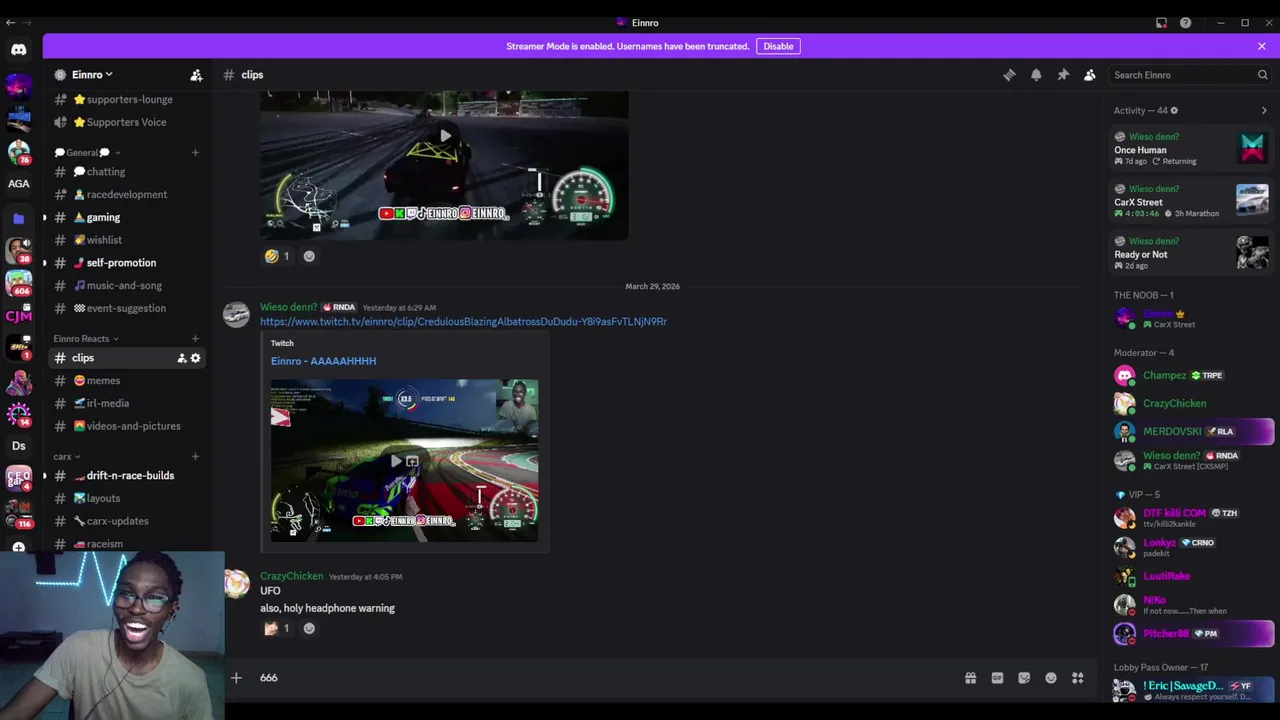Viewport: 1280px width, 720px height.
Task: Open the Ready or Not activity card
Action: pos(1192,253)
